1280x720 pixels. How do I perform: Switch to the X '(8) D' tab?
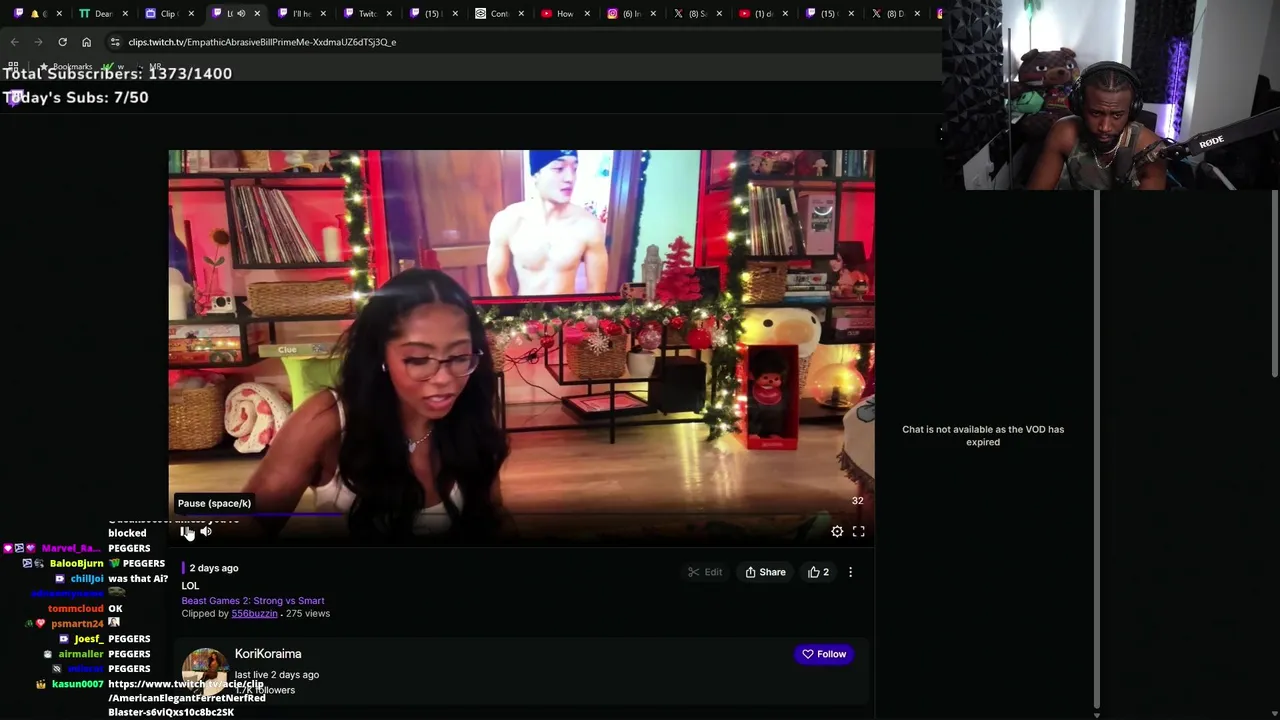(894, 13)
